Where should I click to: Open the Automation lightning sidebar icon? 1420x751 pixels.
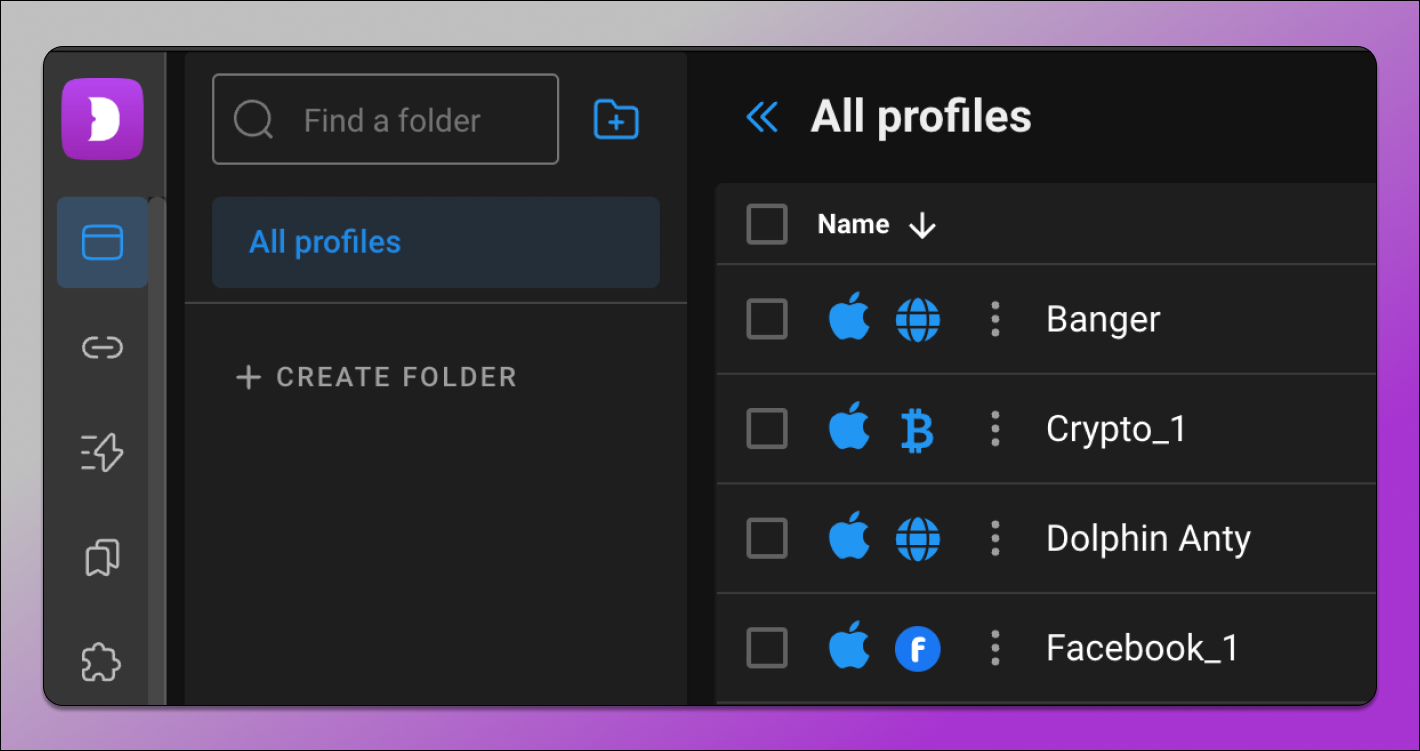point(102,452)
